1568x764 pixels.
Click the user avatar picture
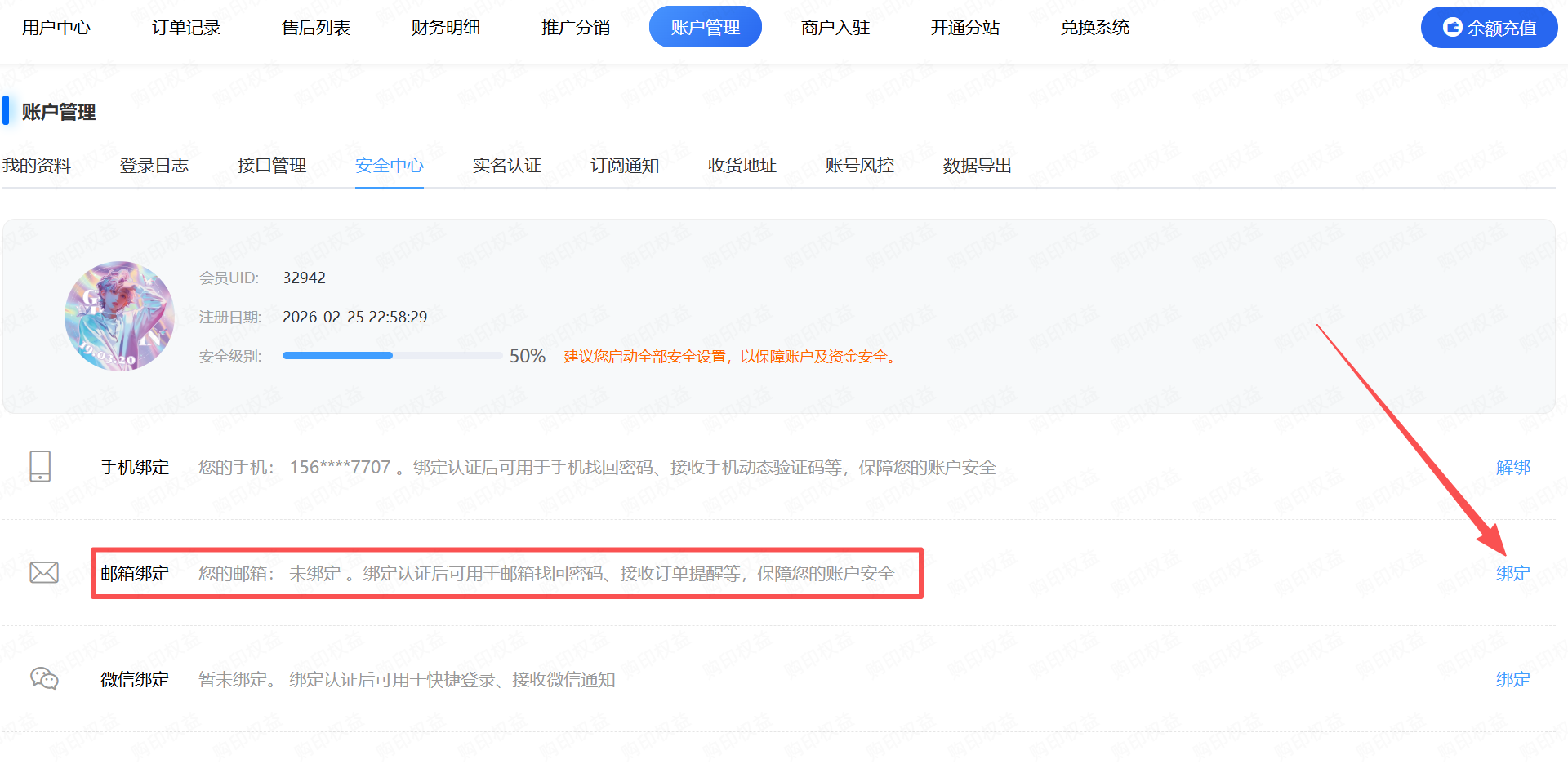119,316
